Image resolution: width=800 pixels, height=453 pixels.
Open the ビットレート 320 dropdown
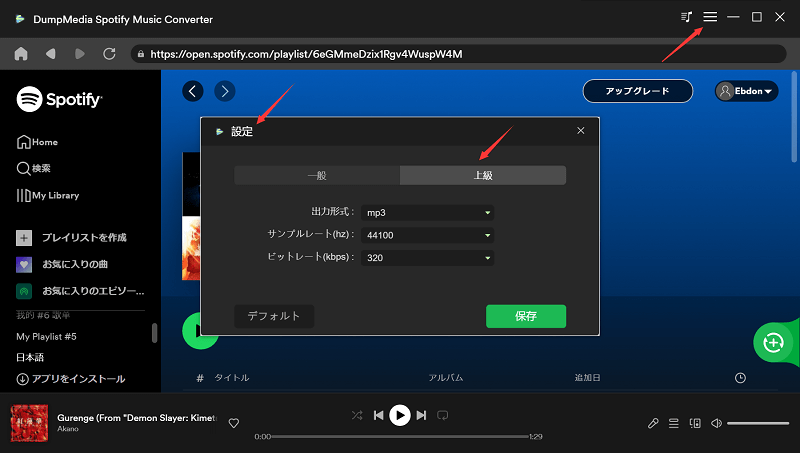click(x=428, y=258)
